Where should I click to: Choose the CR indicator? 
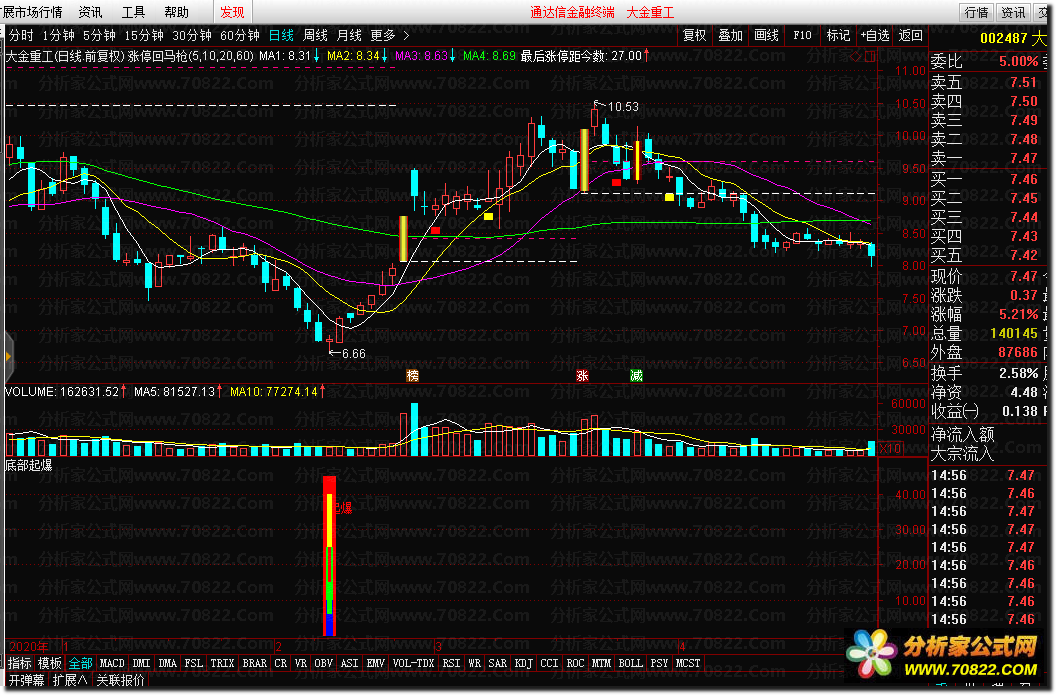point(280,663)
